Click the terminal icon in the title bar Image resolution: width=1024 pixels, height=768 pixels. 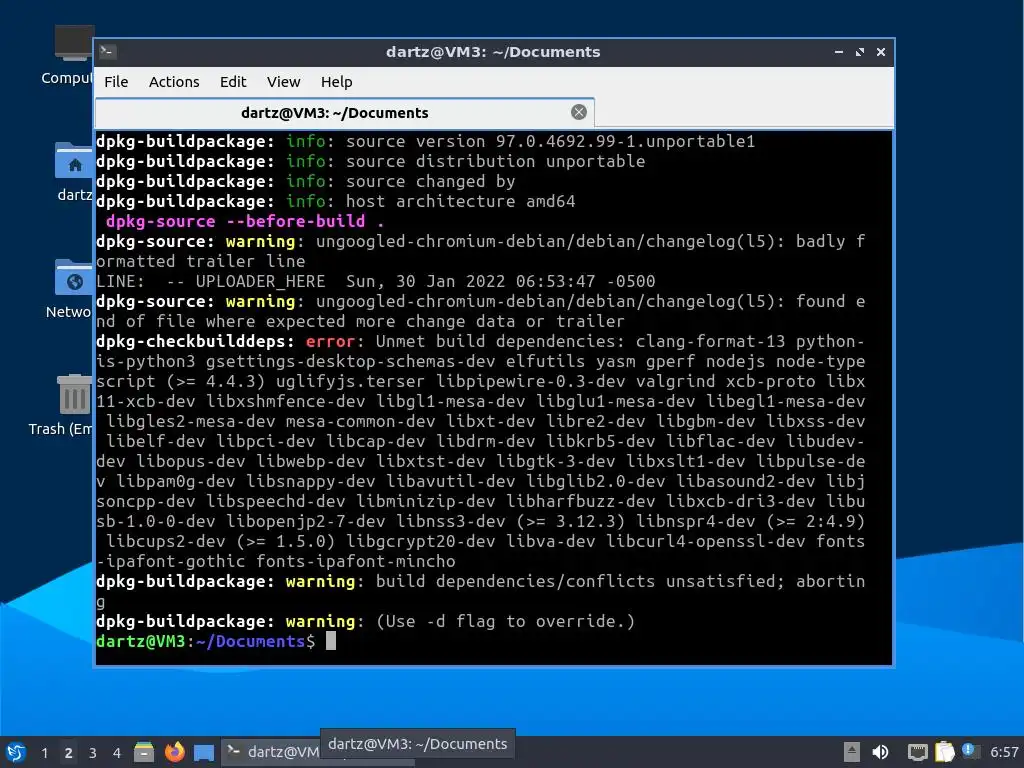(108, 52)
